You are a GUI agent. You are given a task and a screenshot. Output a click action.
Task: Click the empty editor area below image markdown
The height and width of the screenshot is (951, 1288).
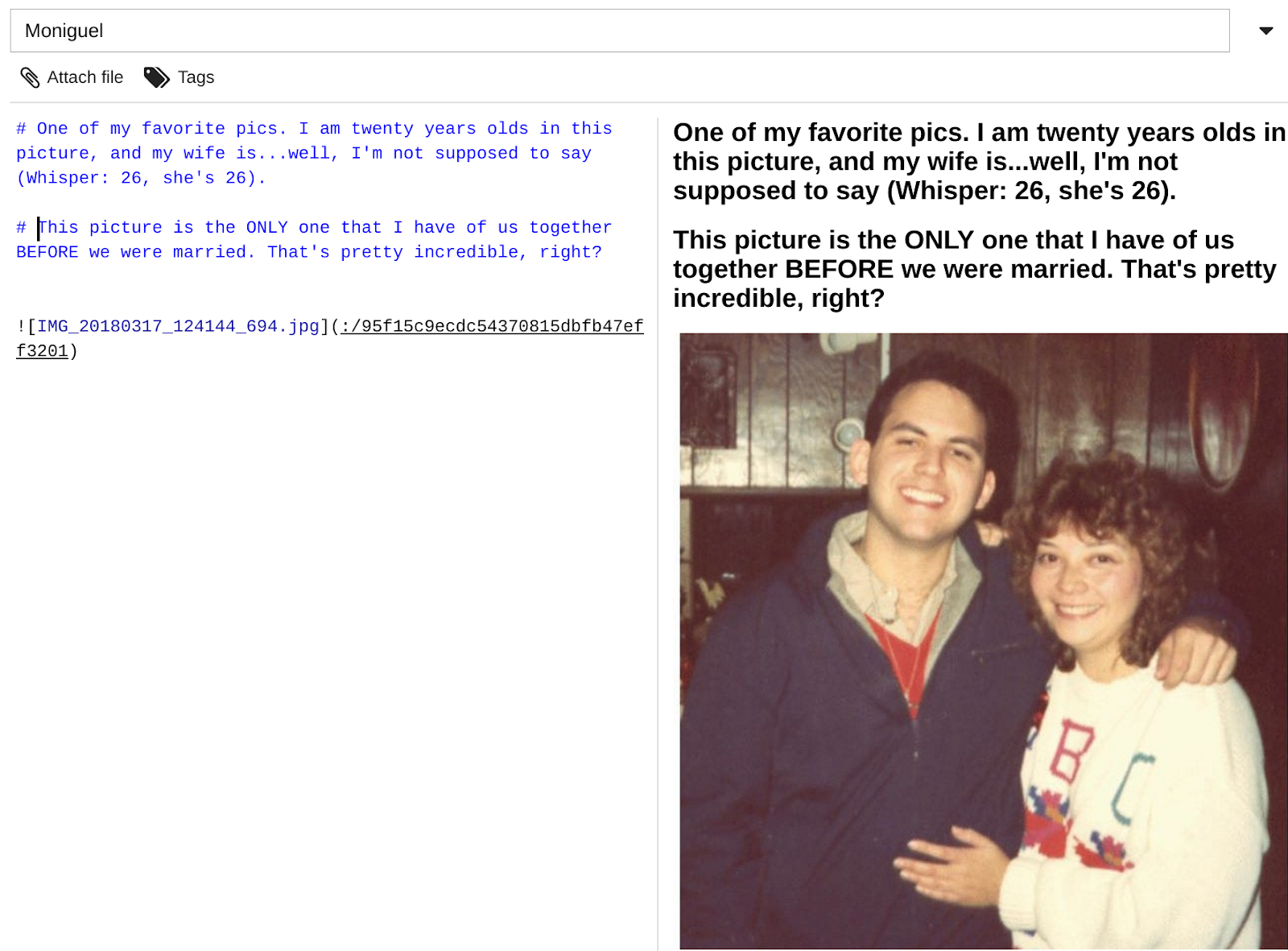pos(330,644)
